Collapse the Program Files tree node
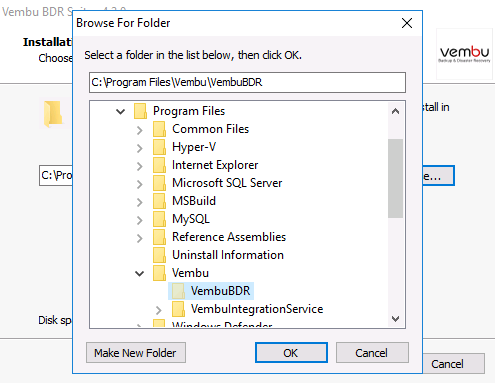 coord(121,111)
